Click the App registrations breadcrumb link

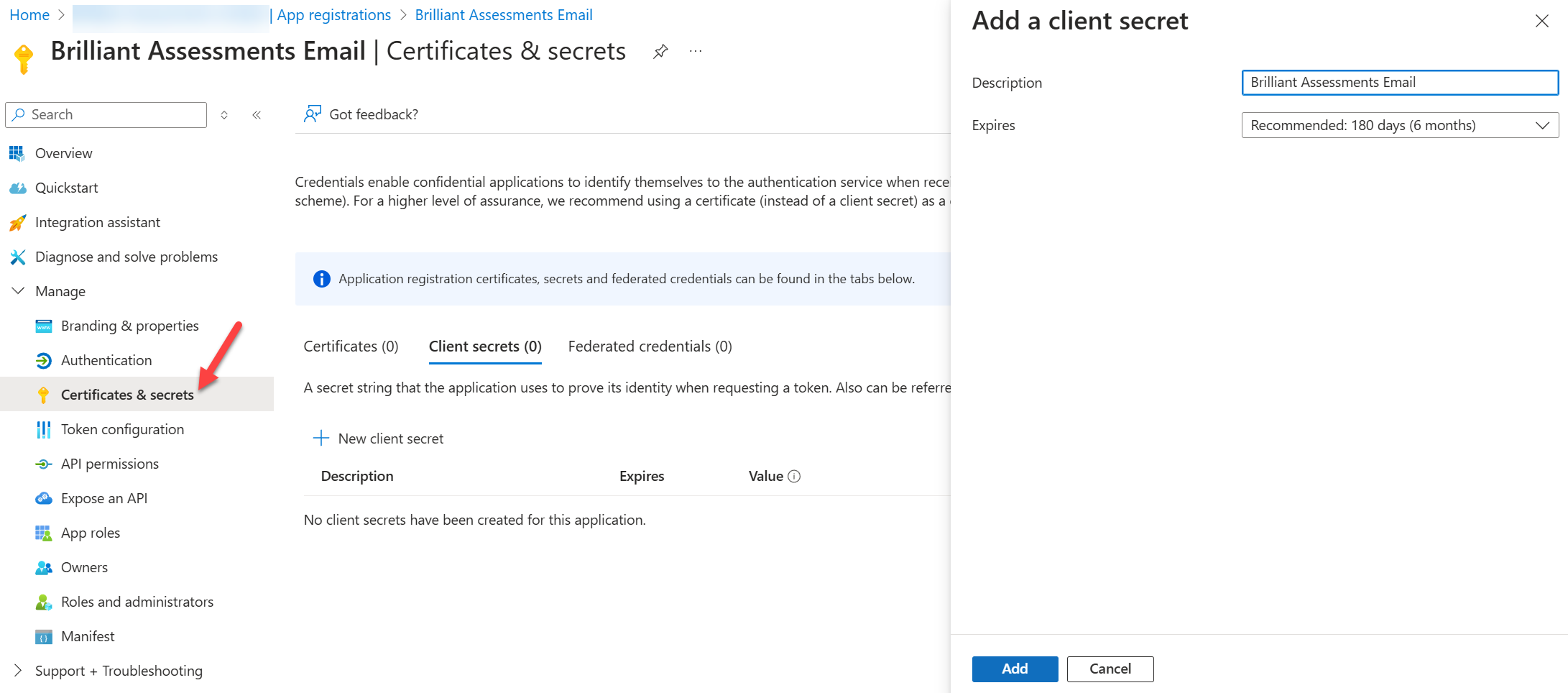(x=334, y=15)
